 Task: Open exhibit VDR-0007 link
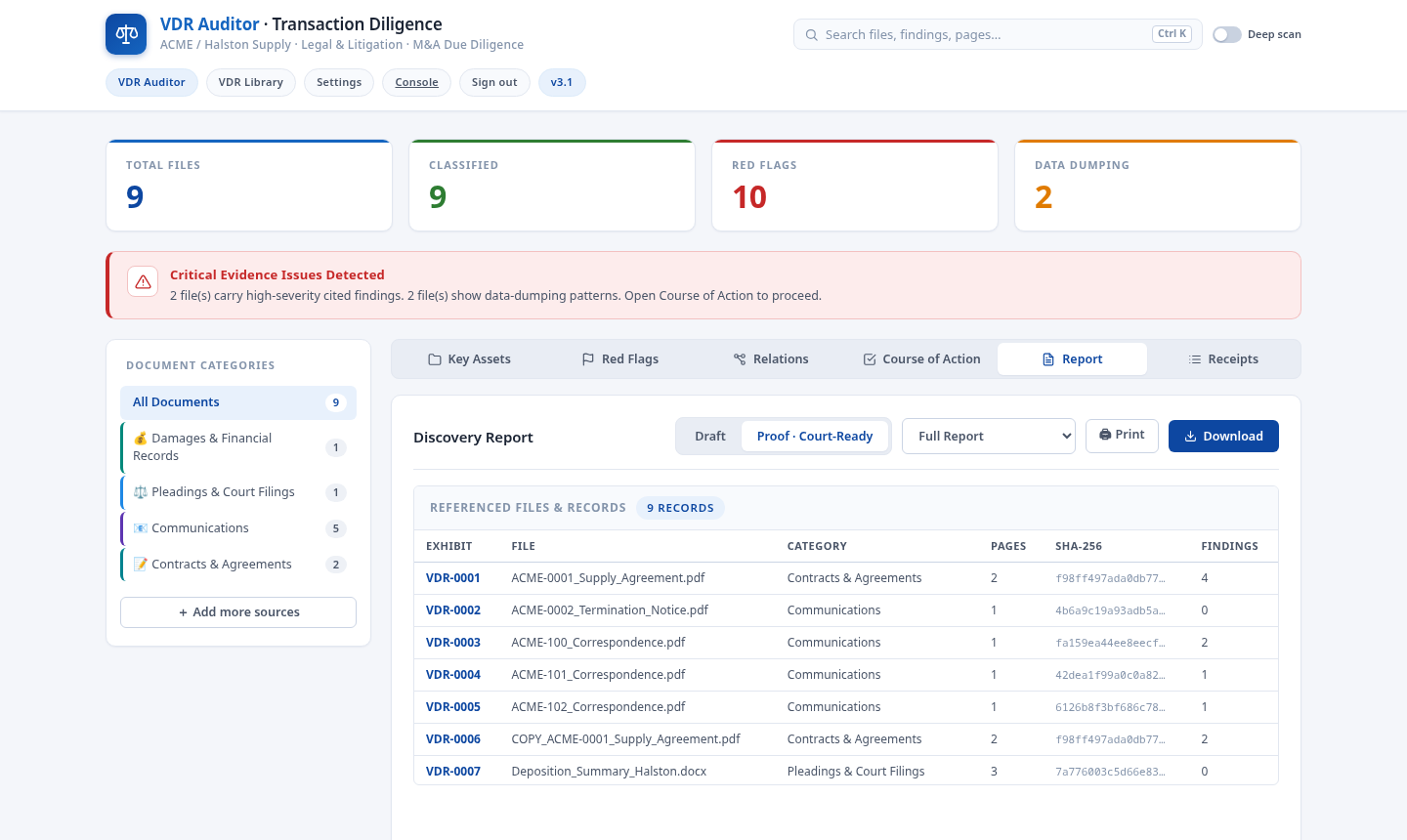(x=453, y=772)
